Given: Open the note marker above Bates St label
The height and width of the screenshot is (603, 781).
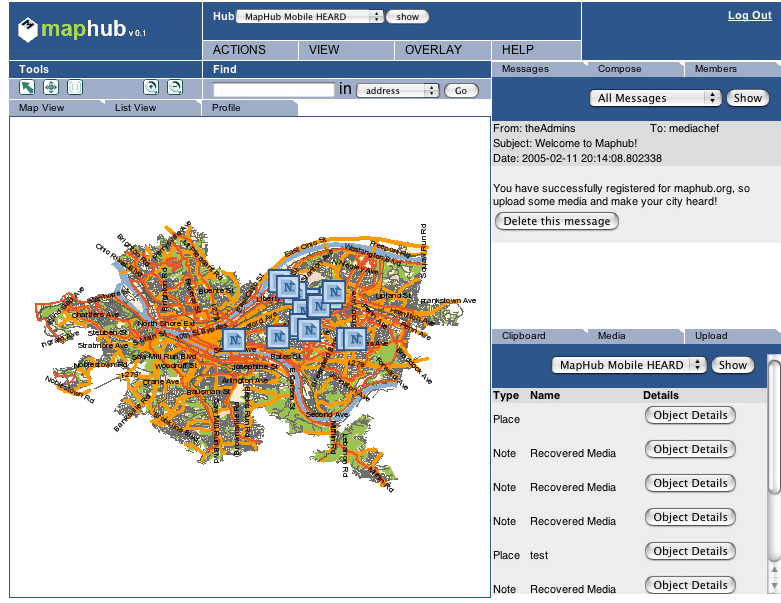Looking at the screenshot, I should (x=278, y=337).
